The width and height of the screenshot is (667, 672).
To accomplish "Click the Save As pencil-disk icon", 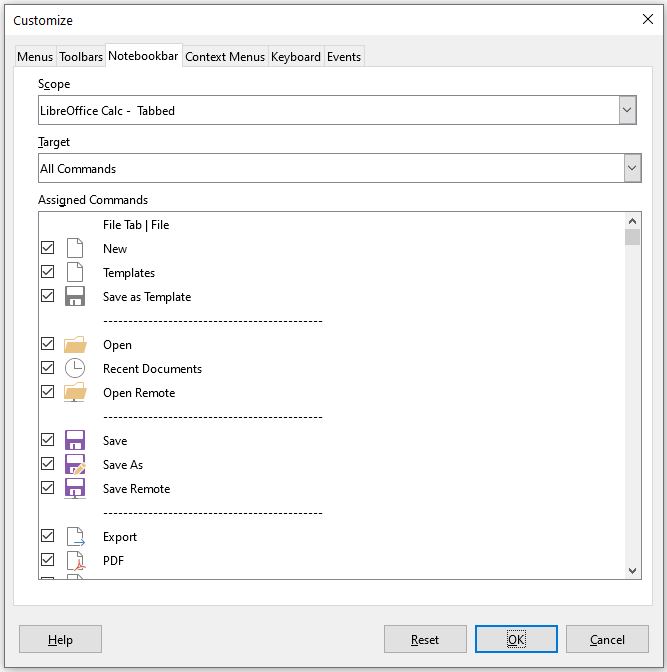I will point(75,464).
